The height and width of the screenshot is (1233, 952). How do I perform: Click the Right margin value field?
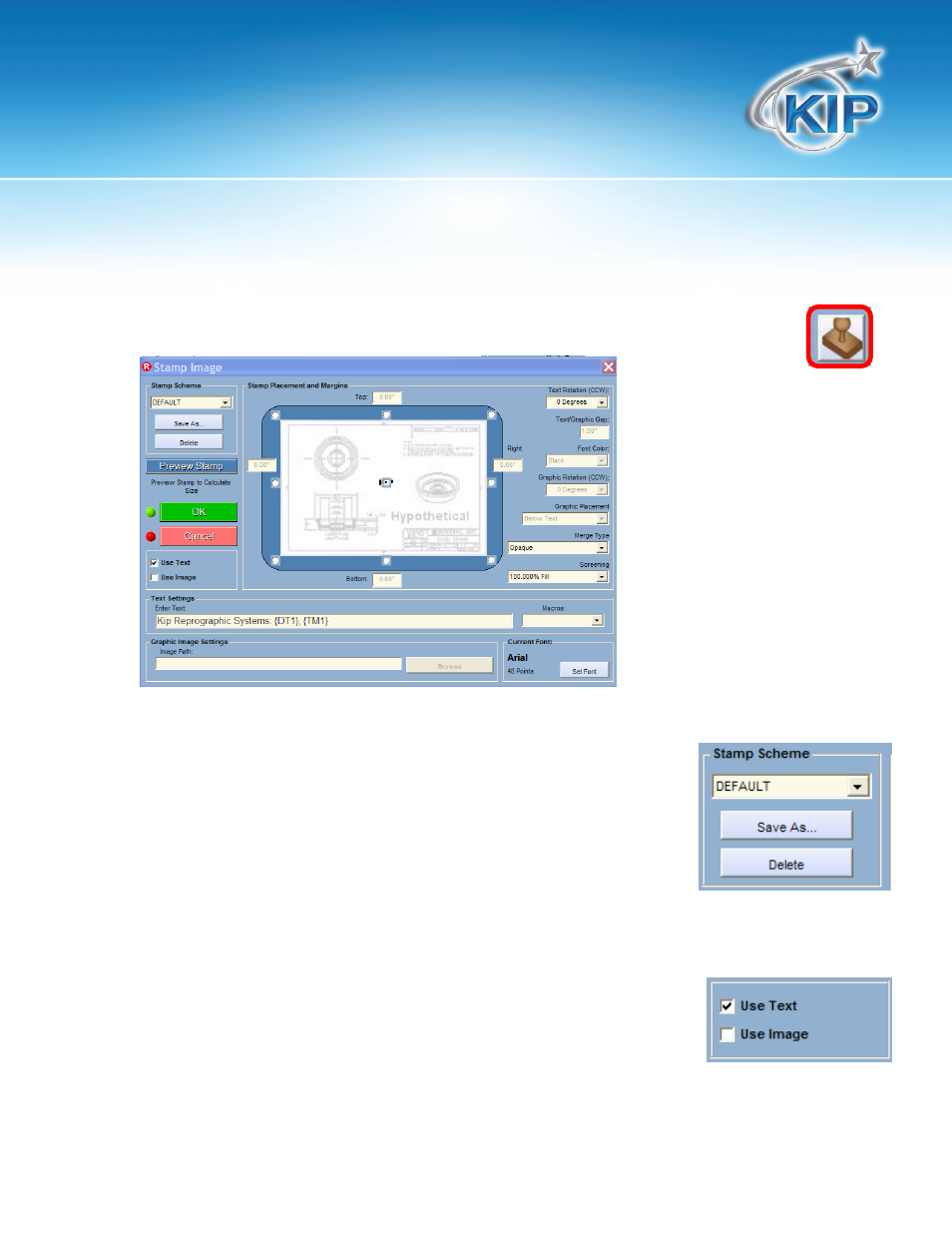click(x=507, y=465)
